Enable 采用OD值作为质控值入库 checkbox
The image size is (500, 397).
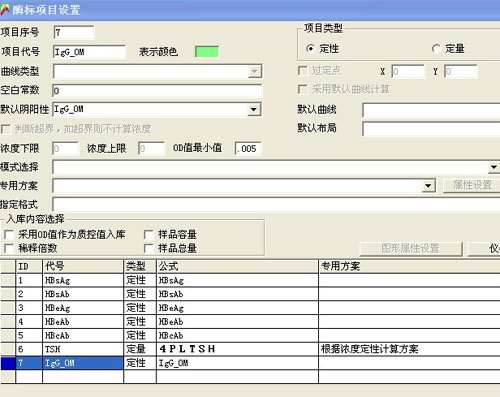tap(9, 235)
